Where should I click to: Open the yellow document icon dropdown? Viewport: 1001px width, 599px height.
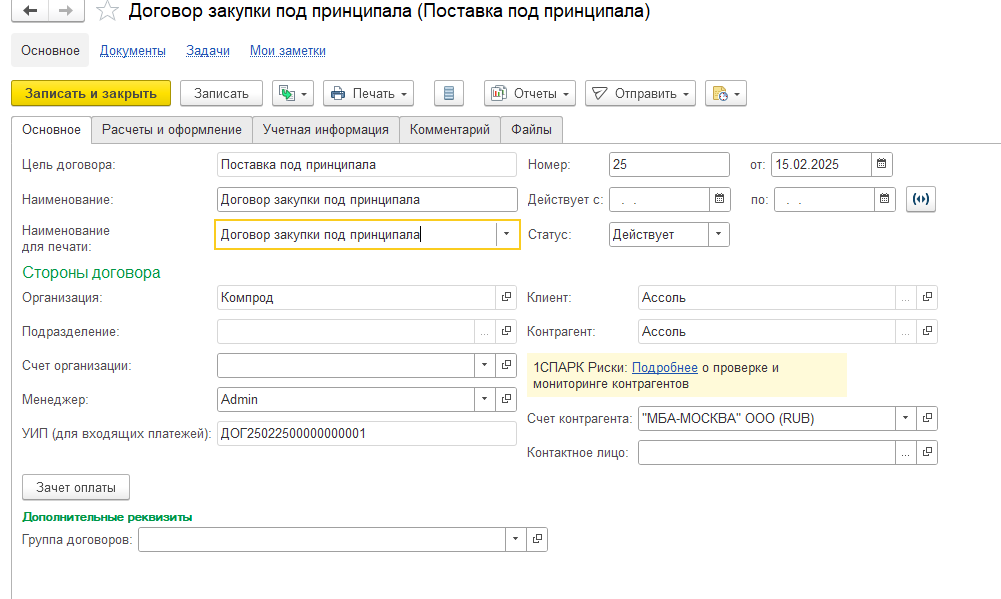coord(725,93)
